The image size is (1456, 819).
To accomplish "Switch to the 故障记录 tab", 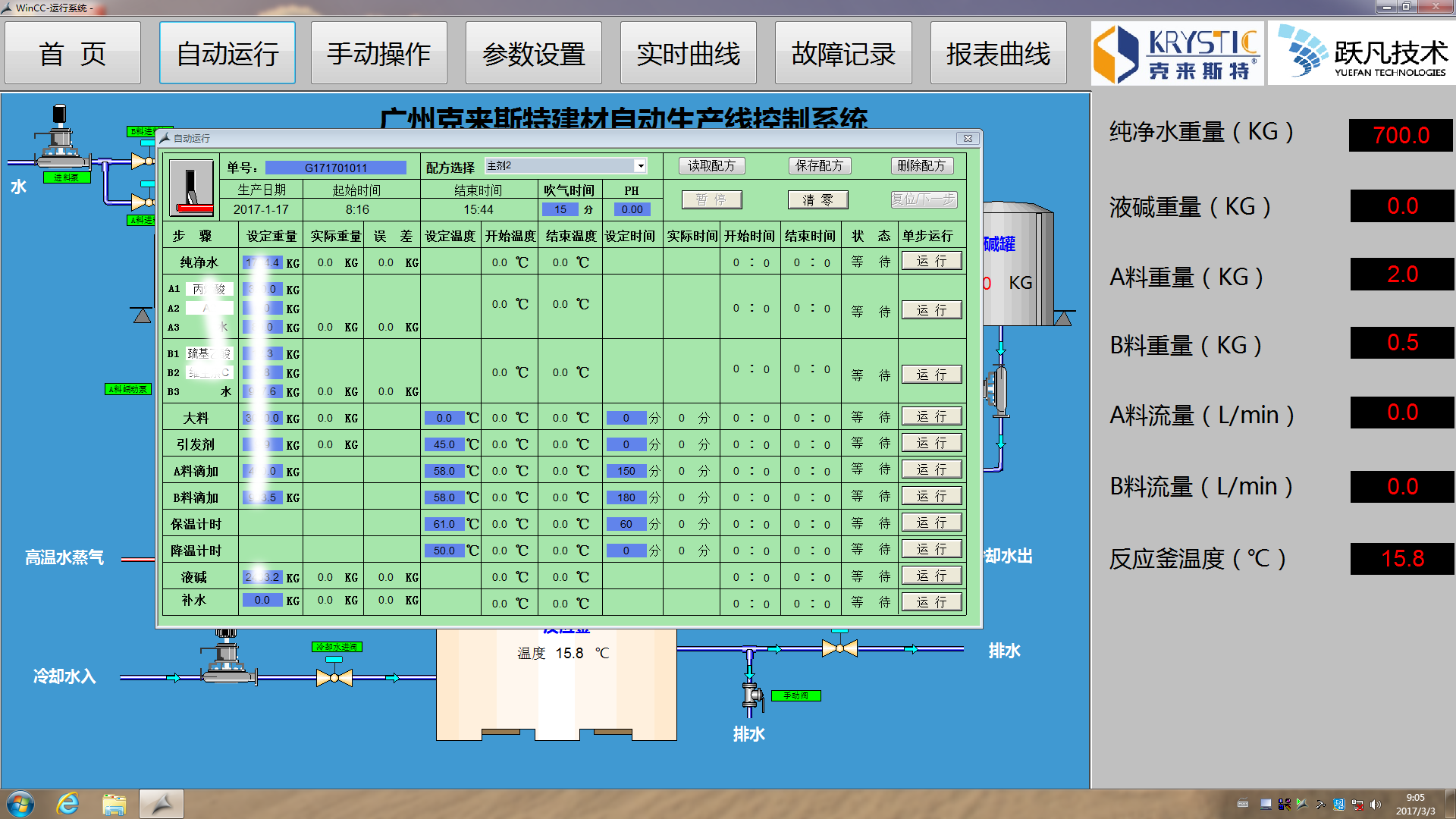I will 843,53.
